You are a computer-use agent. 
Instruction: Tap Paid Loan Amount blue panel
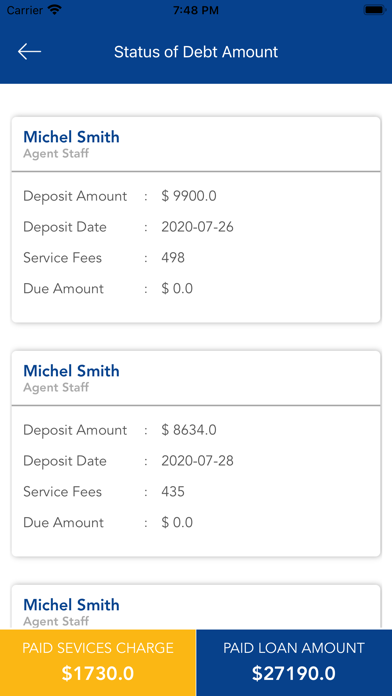pyautogui.click(x=294, y=662)
